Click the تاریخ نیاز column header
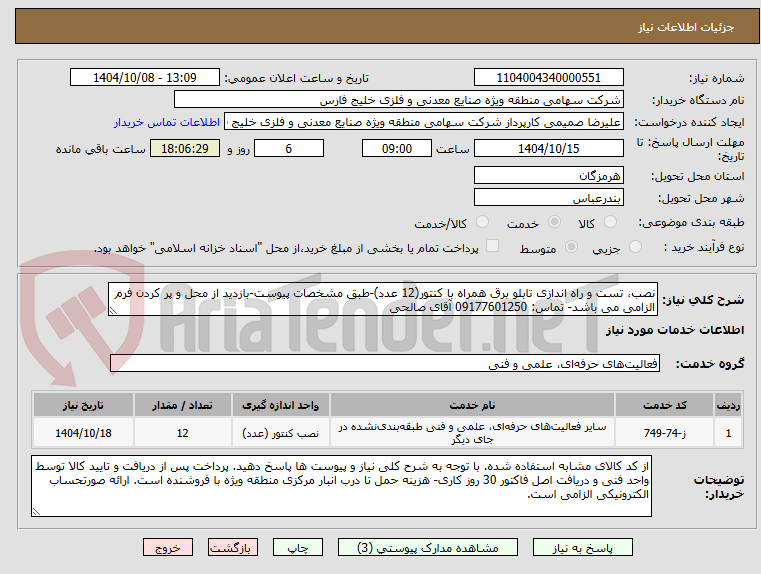 83,405
